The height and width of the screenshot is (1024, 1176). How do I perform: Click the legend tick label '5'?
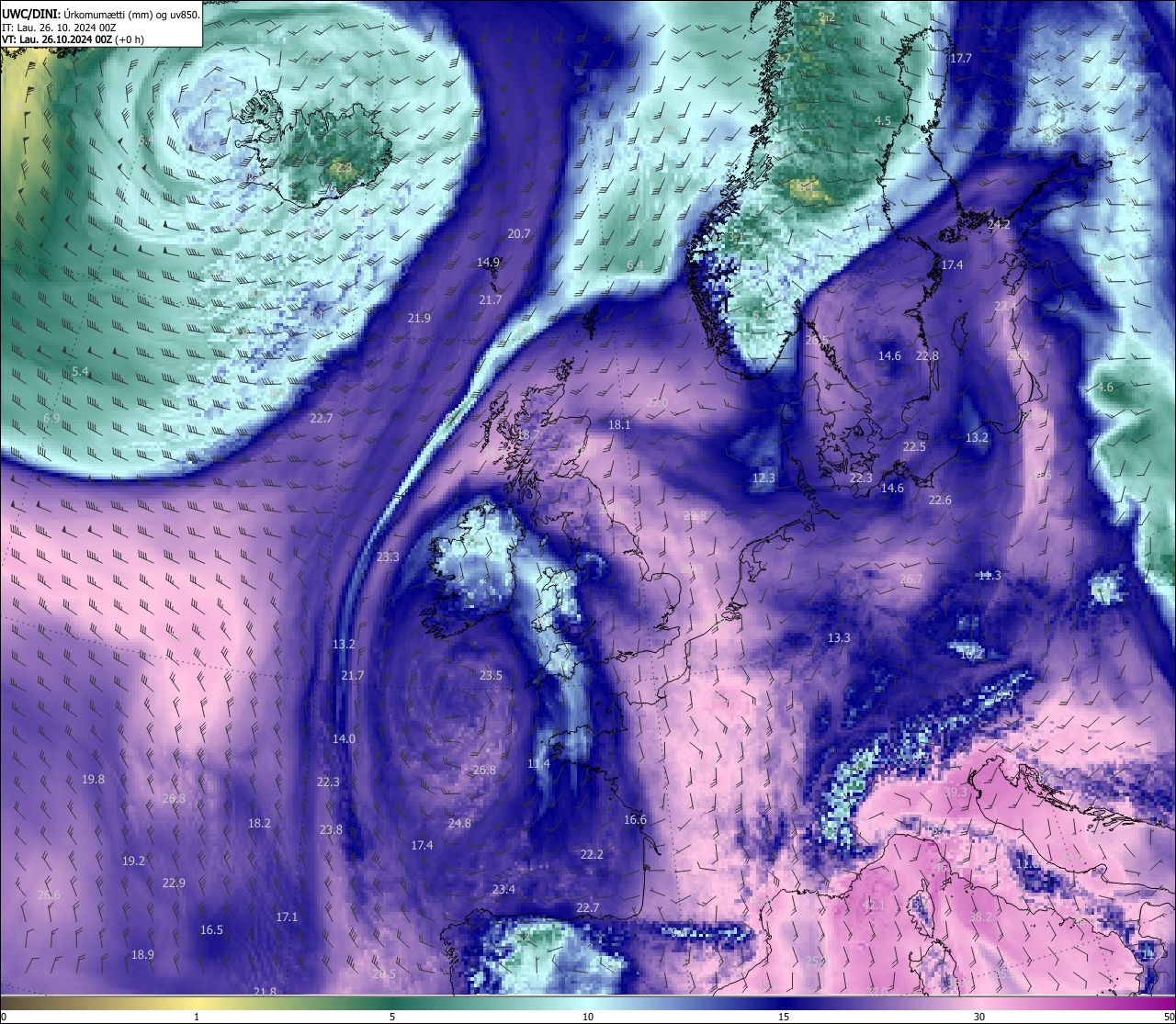[x=392, y=1017]
